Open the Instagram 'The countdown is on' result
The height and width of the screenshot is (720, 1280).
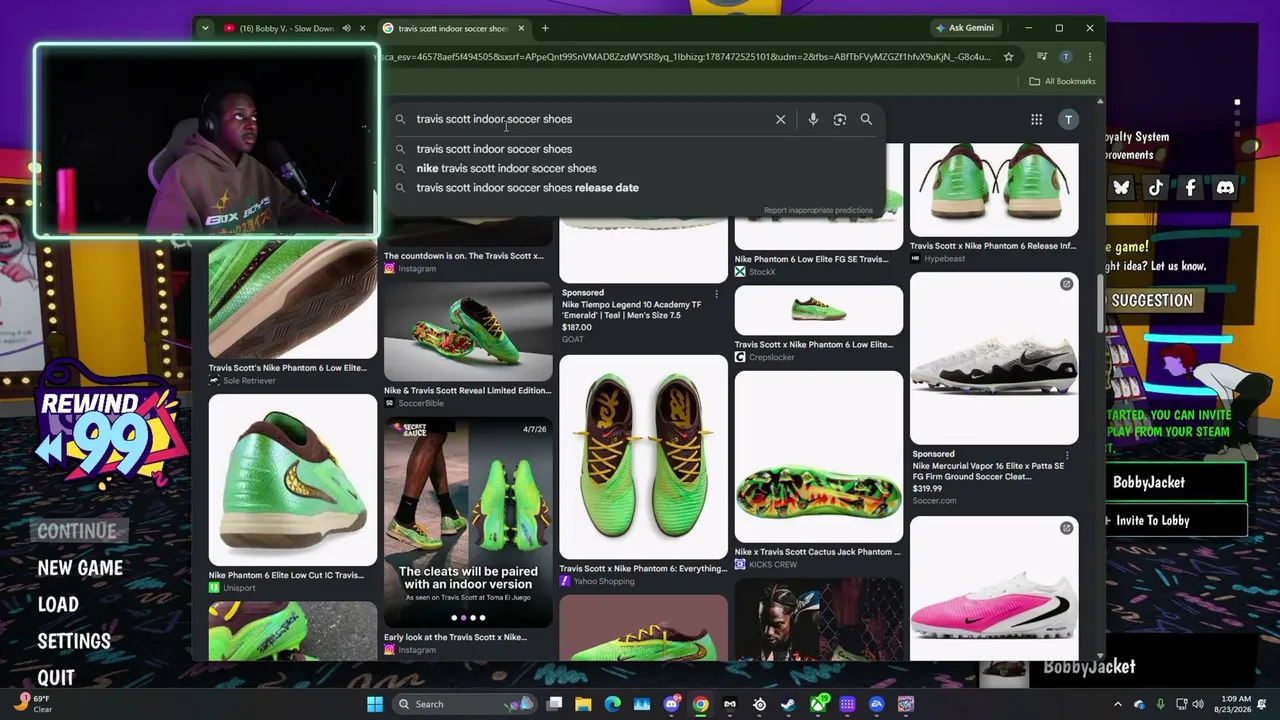pyautogui.click(x=468, y=262)
